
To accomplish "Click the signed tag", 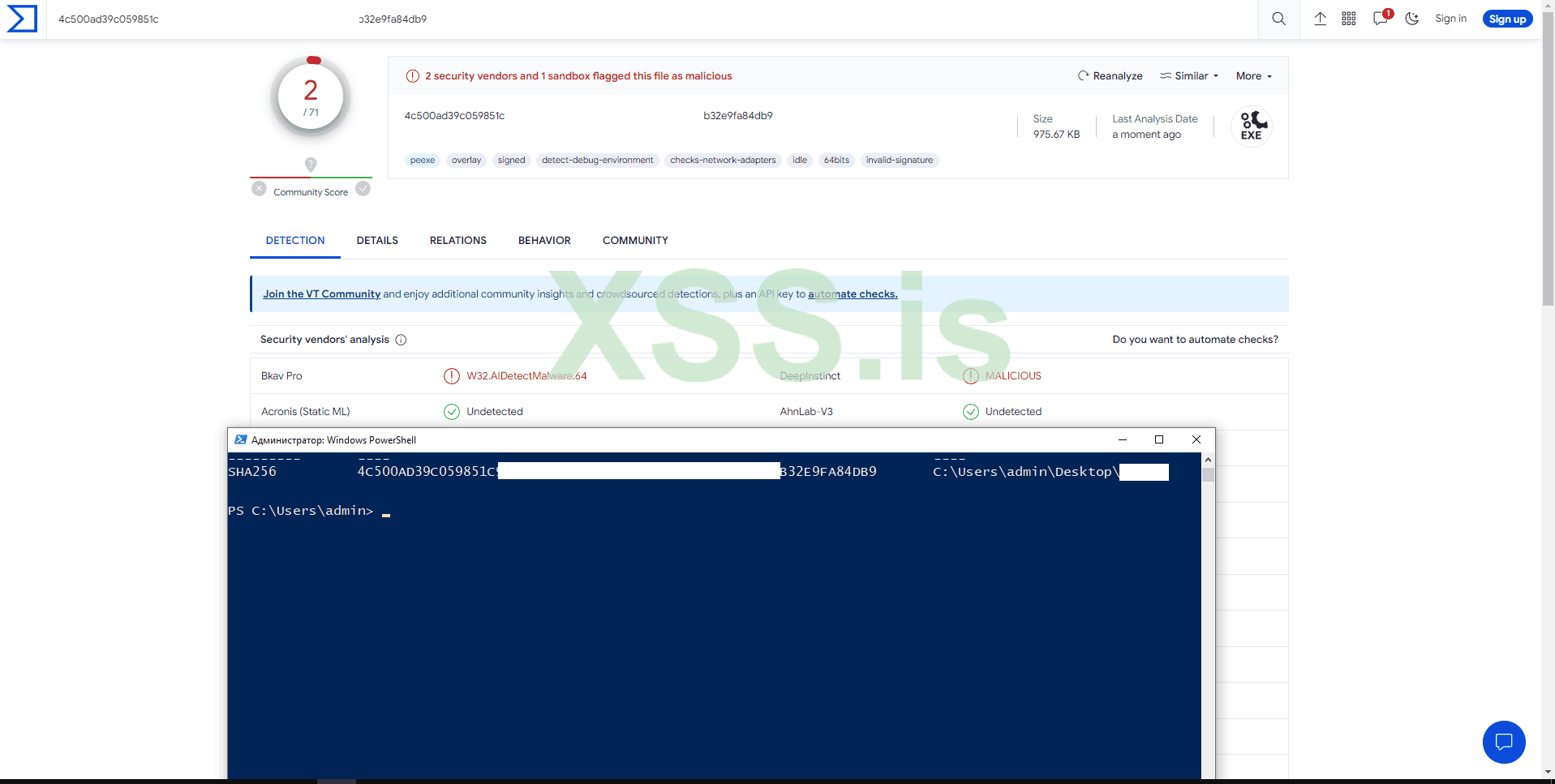I will tap(511, 161).
